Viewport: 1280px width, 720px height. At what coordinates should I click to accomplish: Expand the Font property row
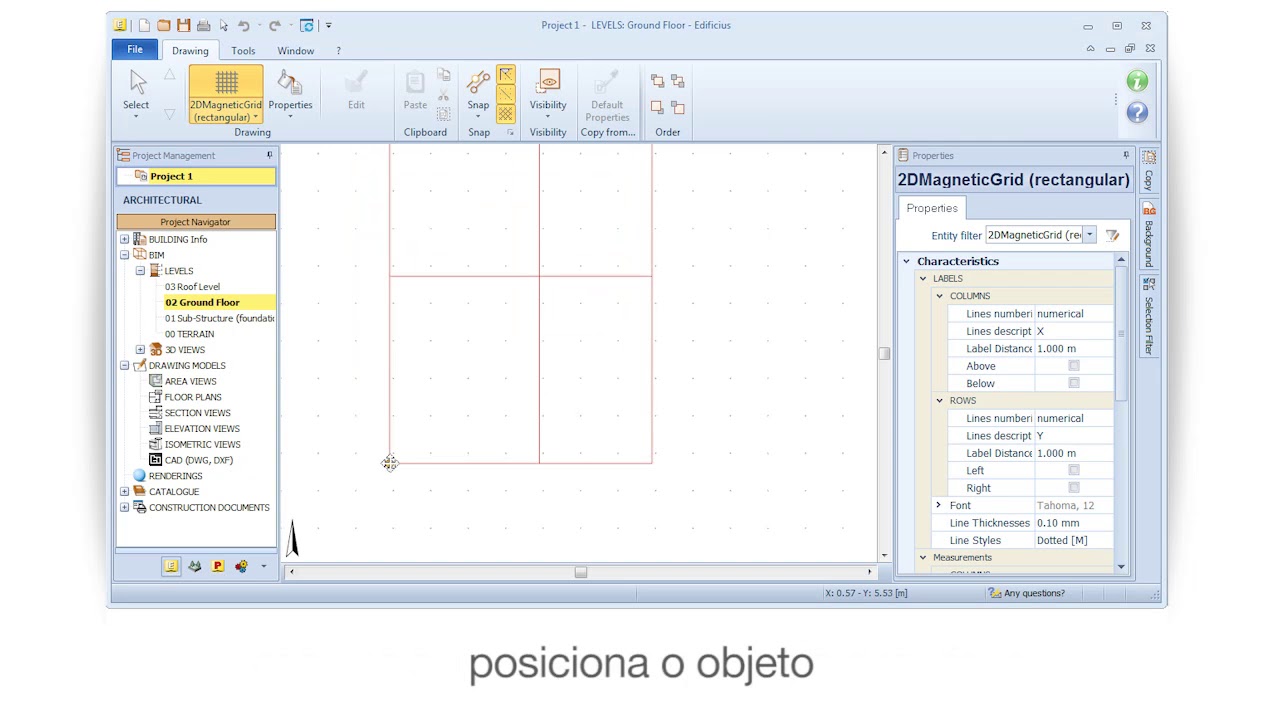[x=938, y=505]
